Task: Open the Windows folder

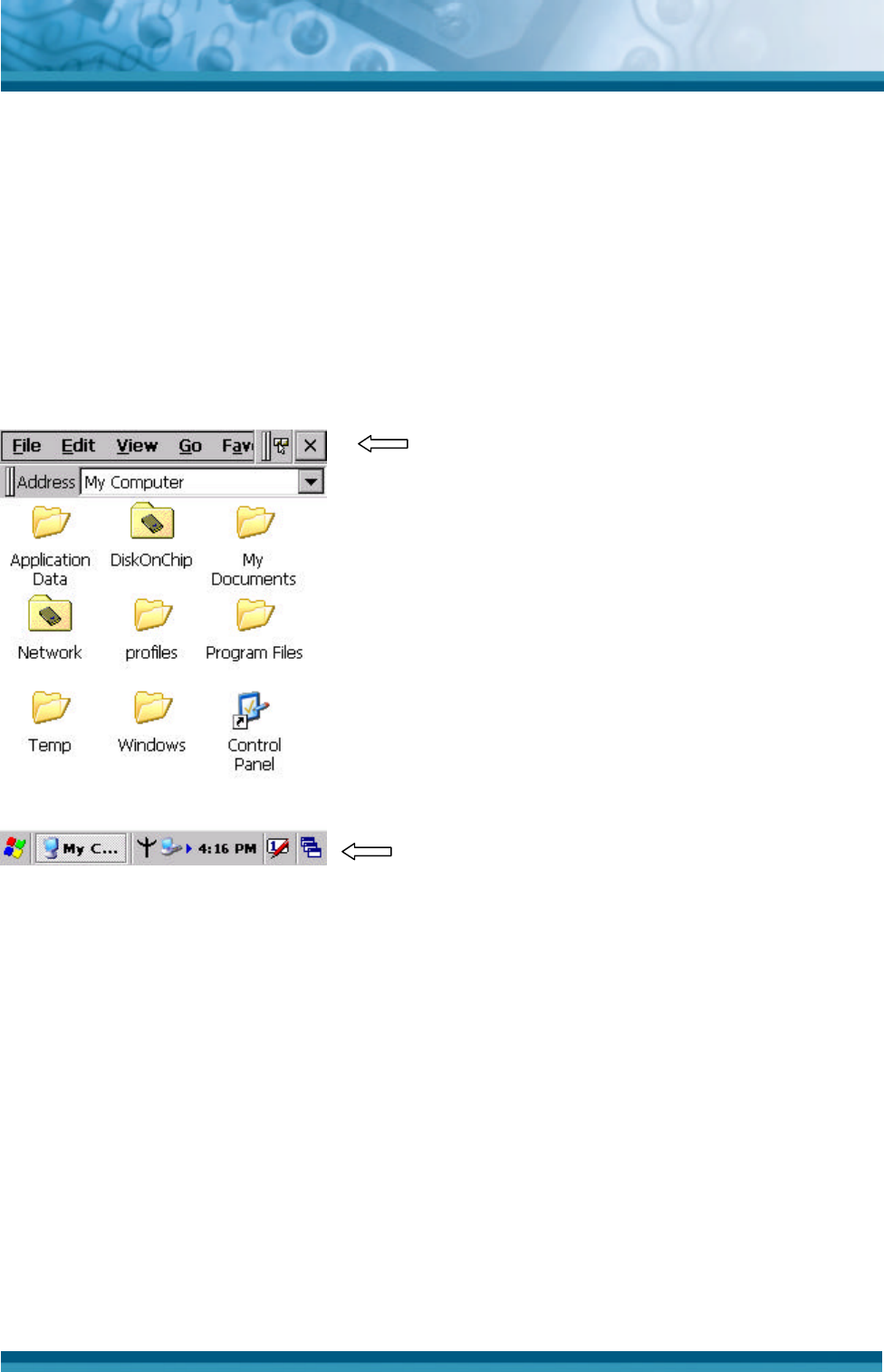Action: coord(152,721)
